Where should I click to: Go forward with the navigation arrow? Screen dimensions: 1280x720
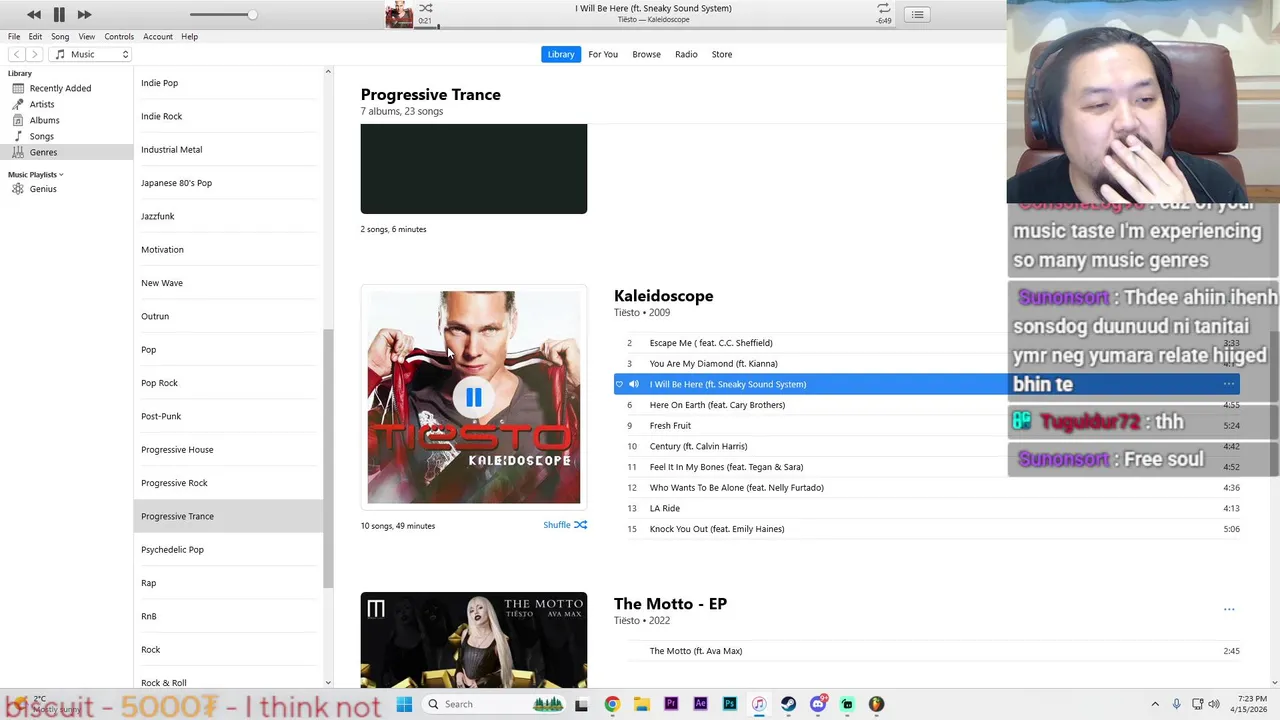pos(34,54)
